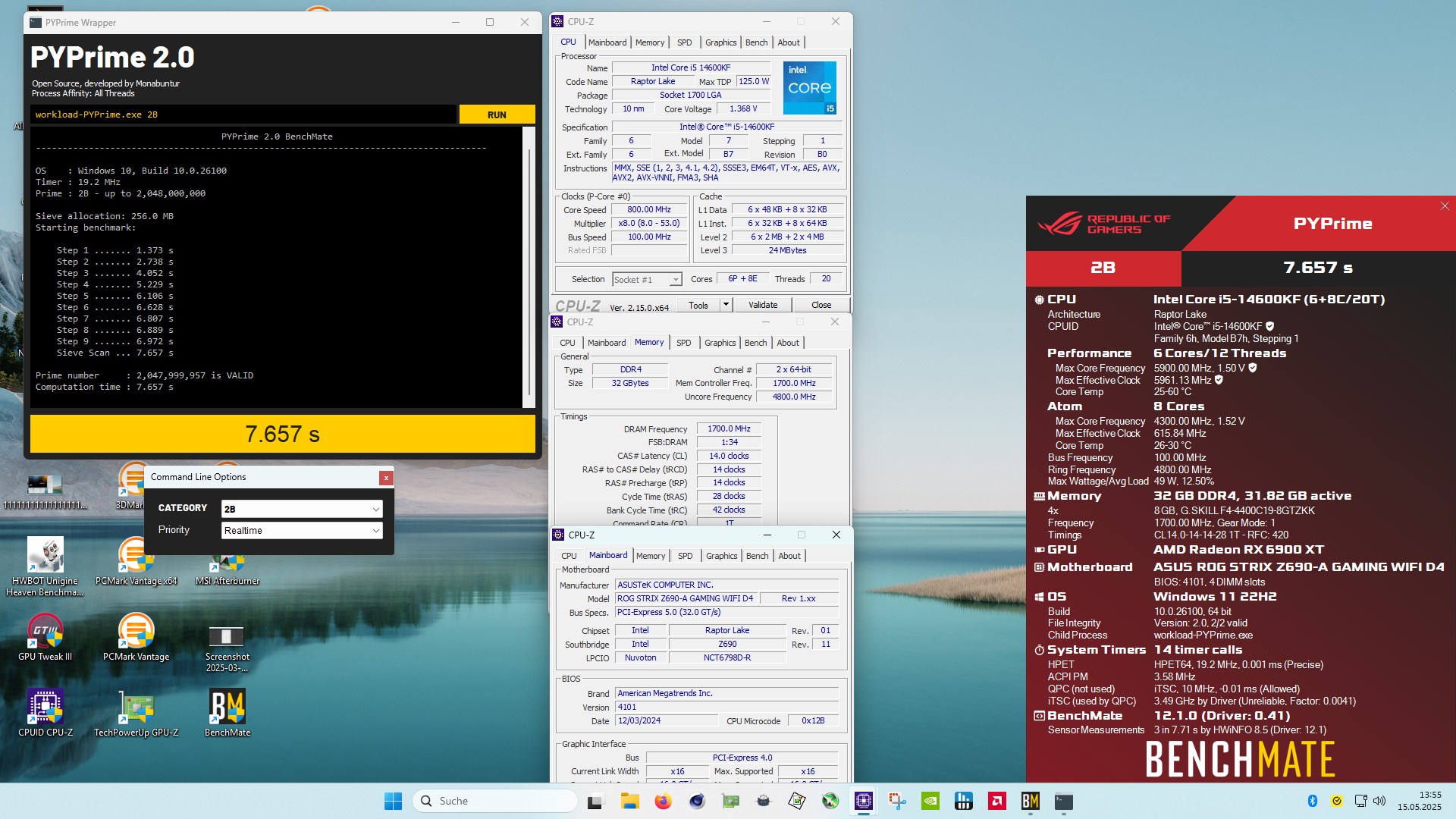The image size is (1456, 819).
Task: Open the HWiNFO bar-chart taskbar icon
Action: pos(964,801)
